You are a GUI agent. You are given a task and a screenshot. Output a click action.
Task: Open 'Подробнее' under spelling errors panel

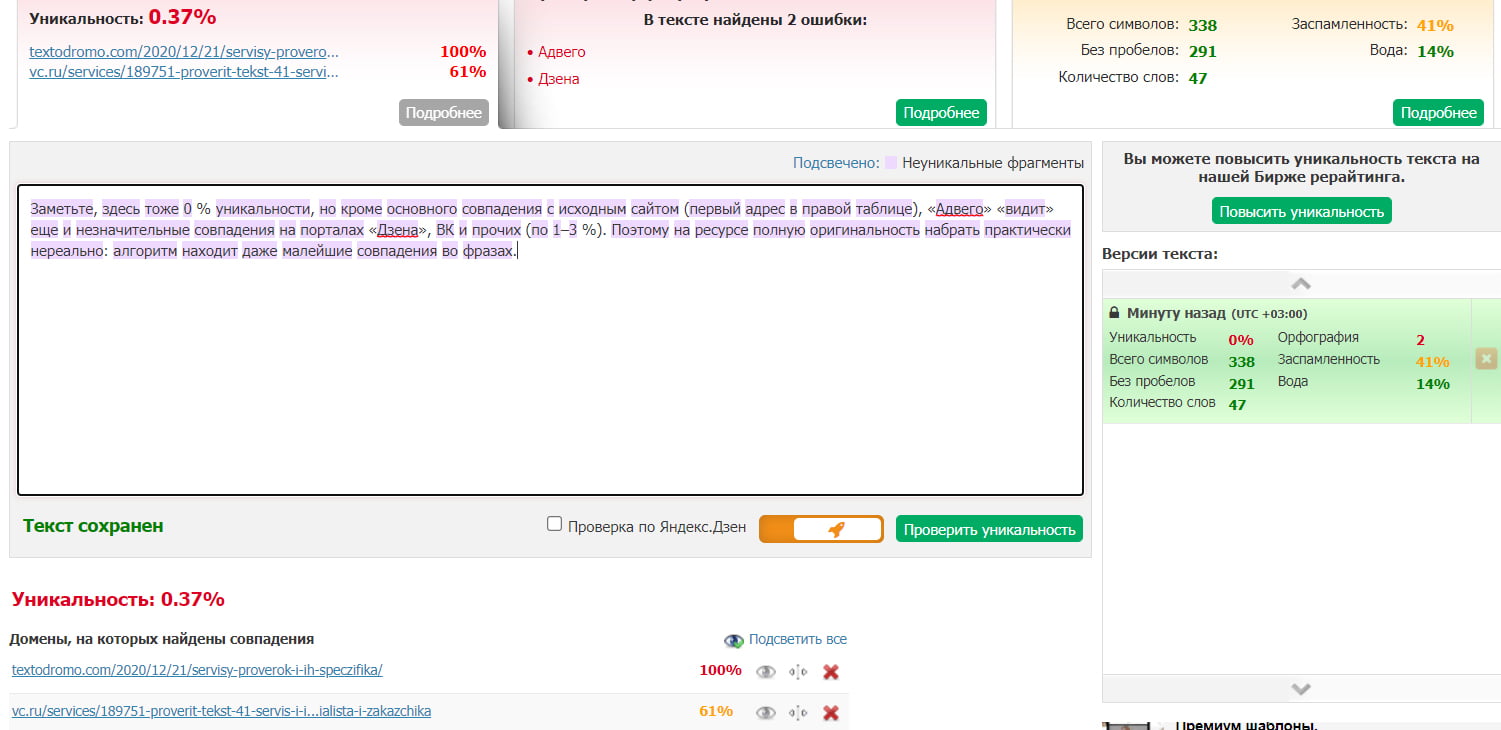941,113
